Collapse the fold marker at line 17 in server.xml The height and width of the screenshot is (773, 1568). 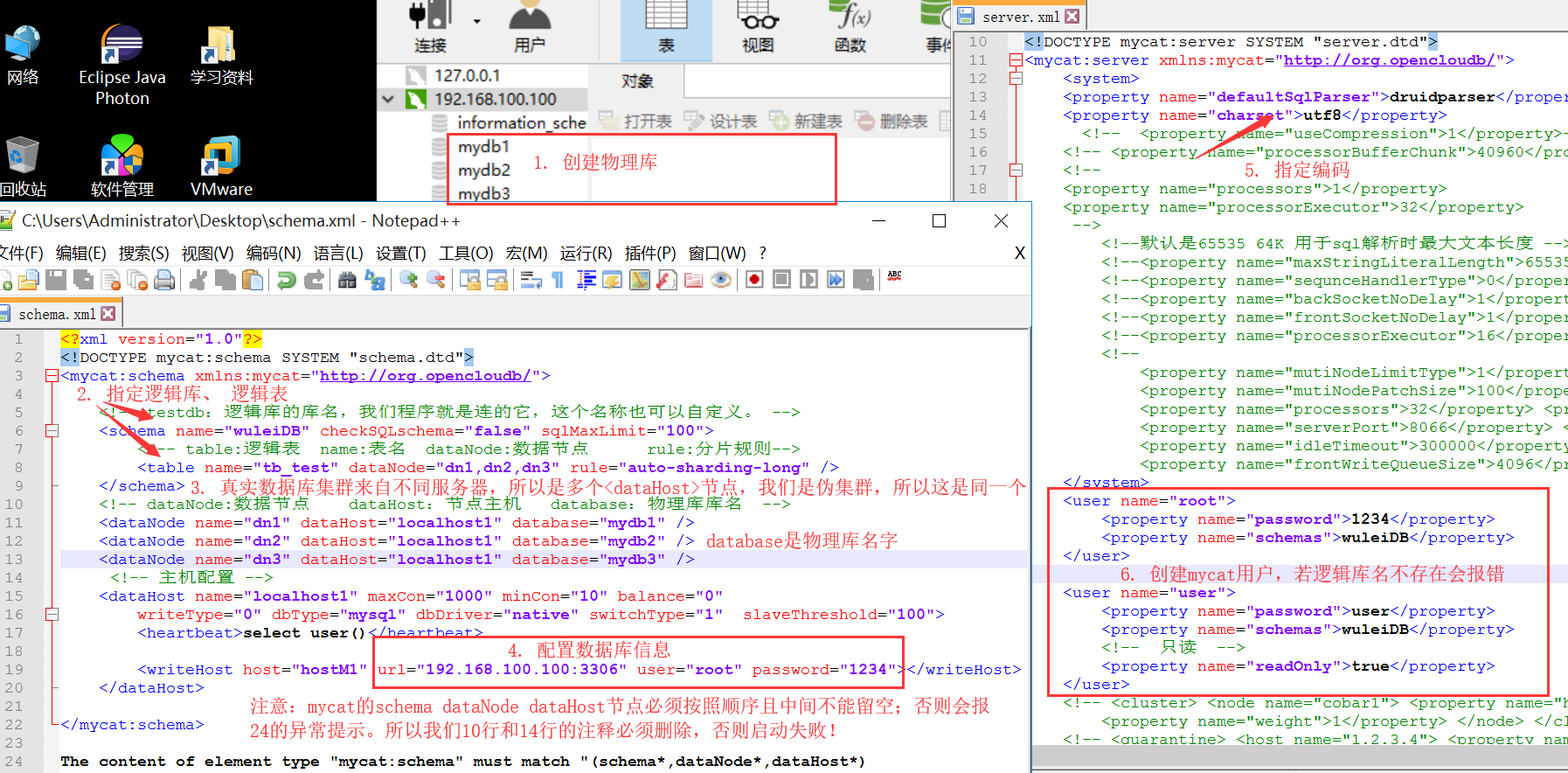tap(1016, 171)
